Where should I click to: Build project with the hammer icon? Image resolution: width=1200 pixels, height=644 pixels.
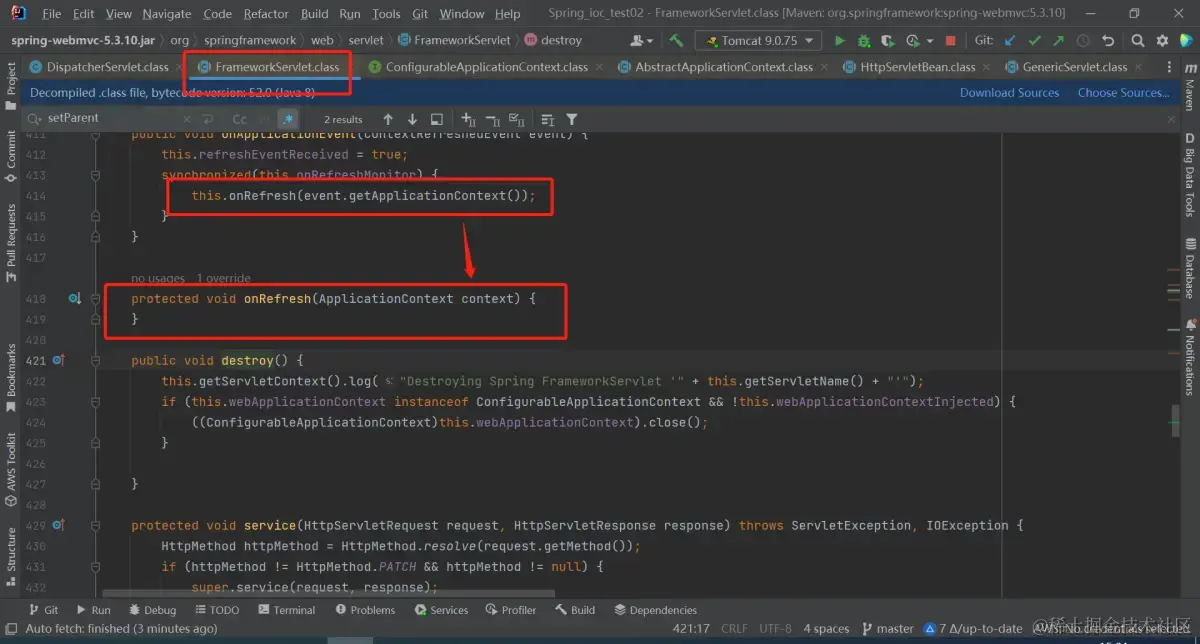point(677,41)
